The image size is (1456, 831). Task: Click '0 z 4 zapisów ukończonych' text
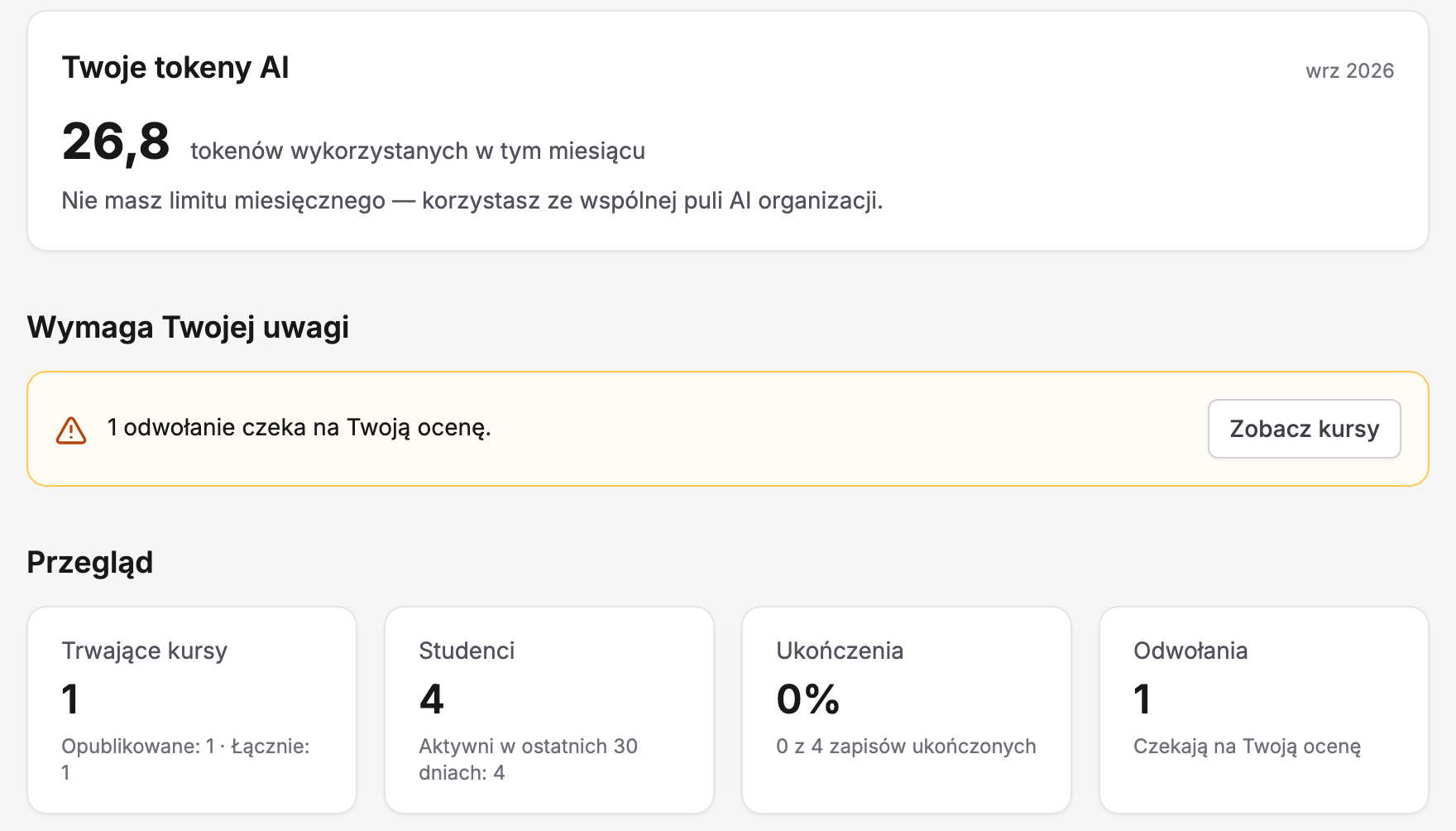(906, 747)
